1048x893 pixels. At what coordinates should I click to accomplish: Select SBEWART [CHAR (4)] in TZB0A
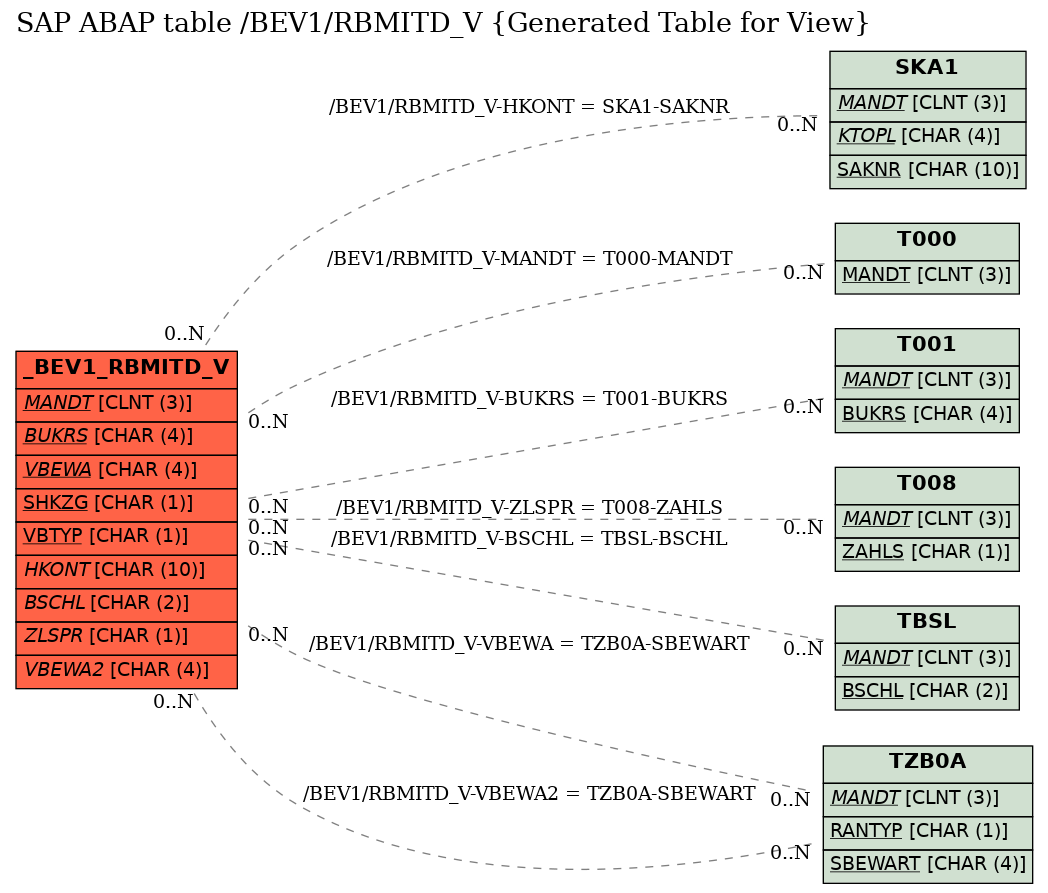(928, 866)
